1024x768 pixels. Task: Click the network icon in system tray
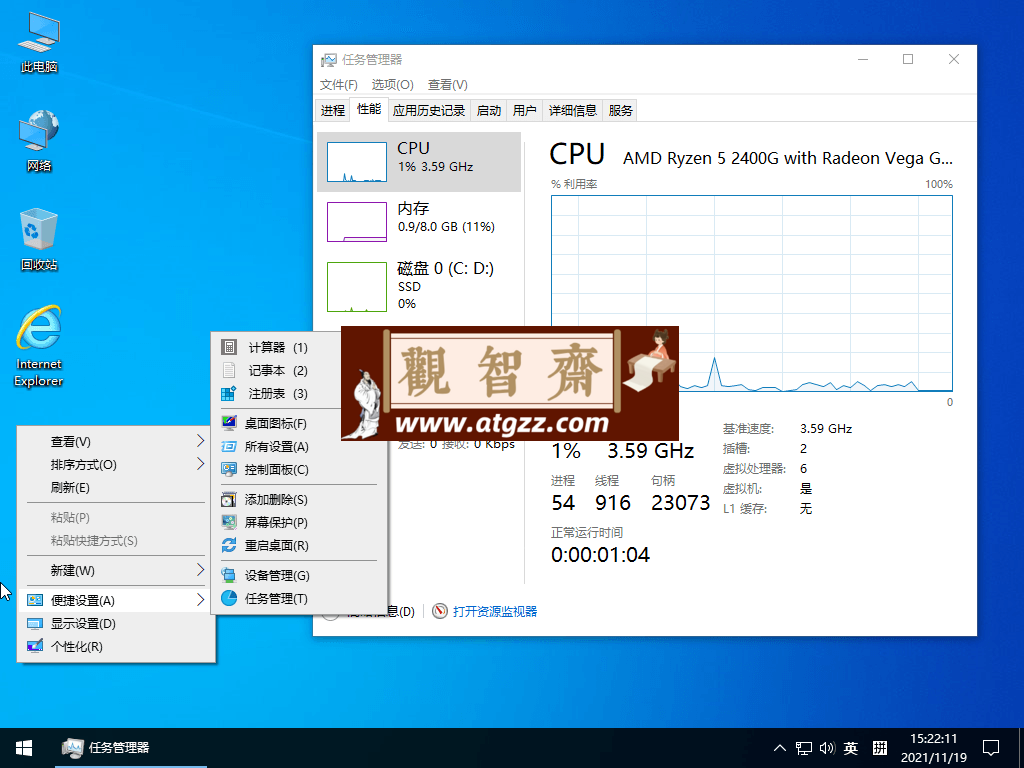click(x=804, y=748)
